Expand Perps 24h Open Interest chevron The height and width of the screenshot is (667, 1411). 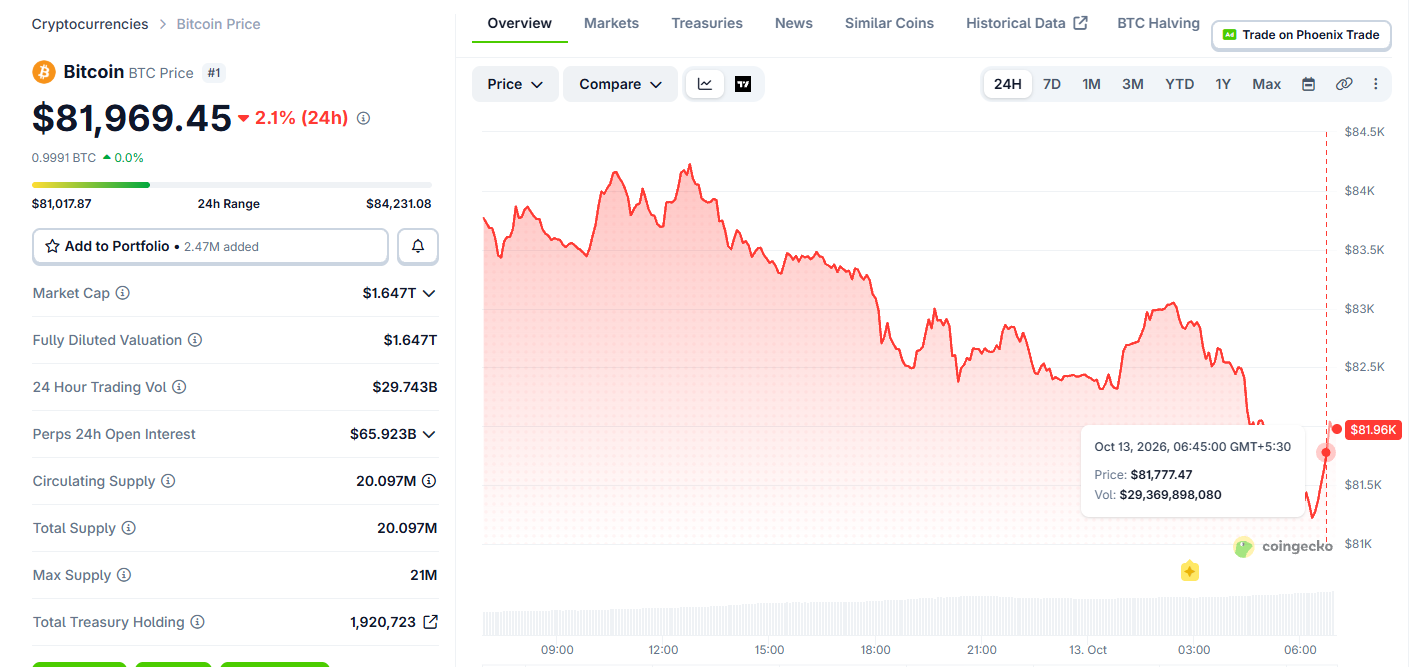[429, 434]
